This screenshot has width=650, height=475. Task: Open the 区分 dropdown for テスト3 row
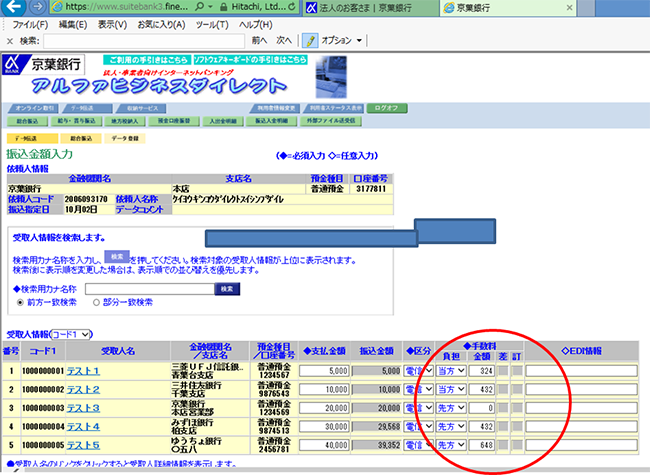coord(419,408)
